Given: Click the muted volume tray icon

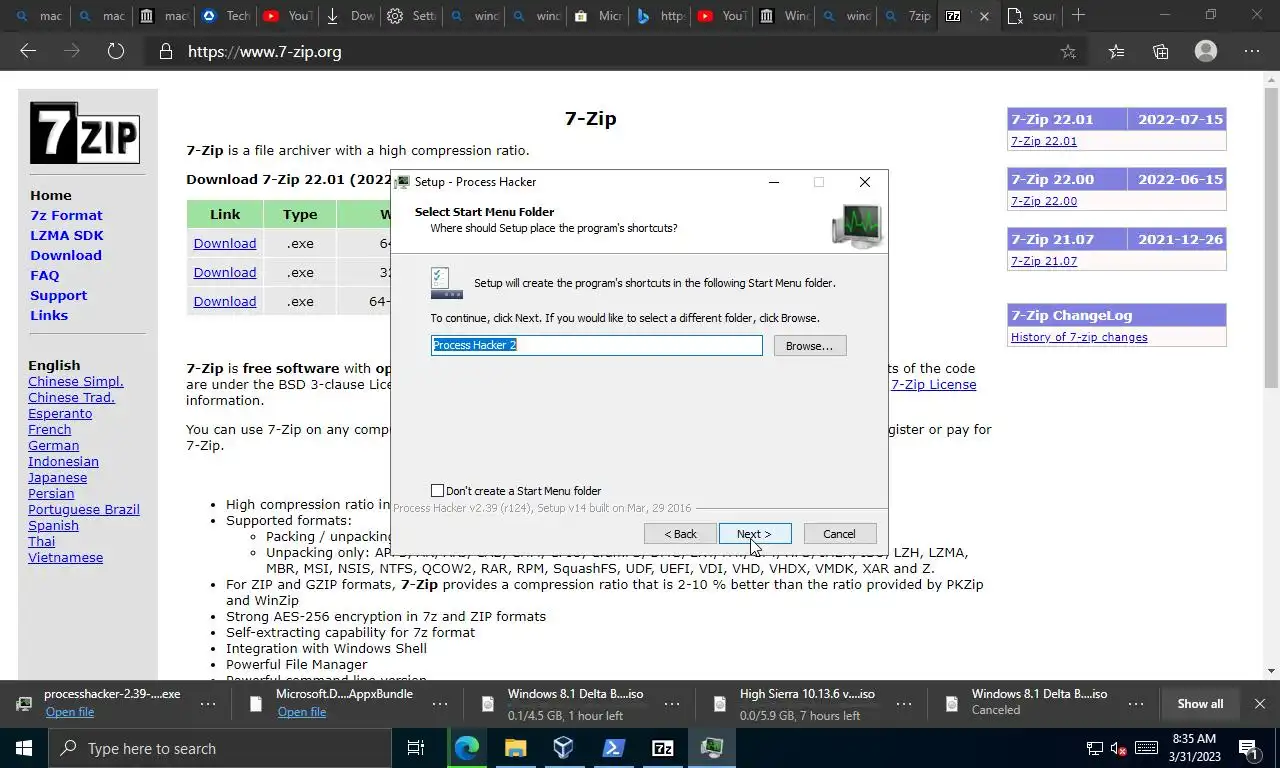Looking at the screenshot, I should [x=1119, y=748].
